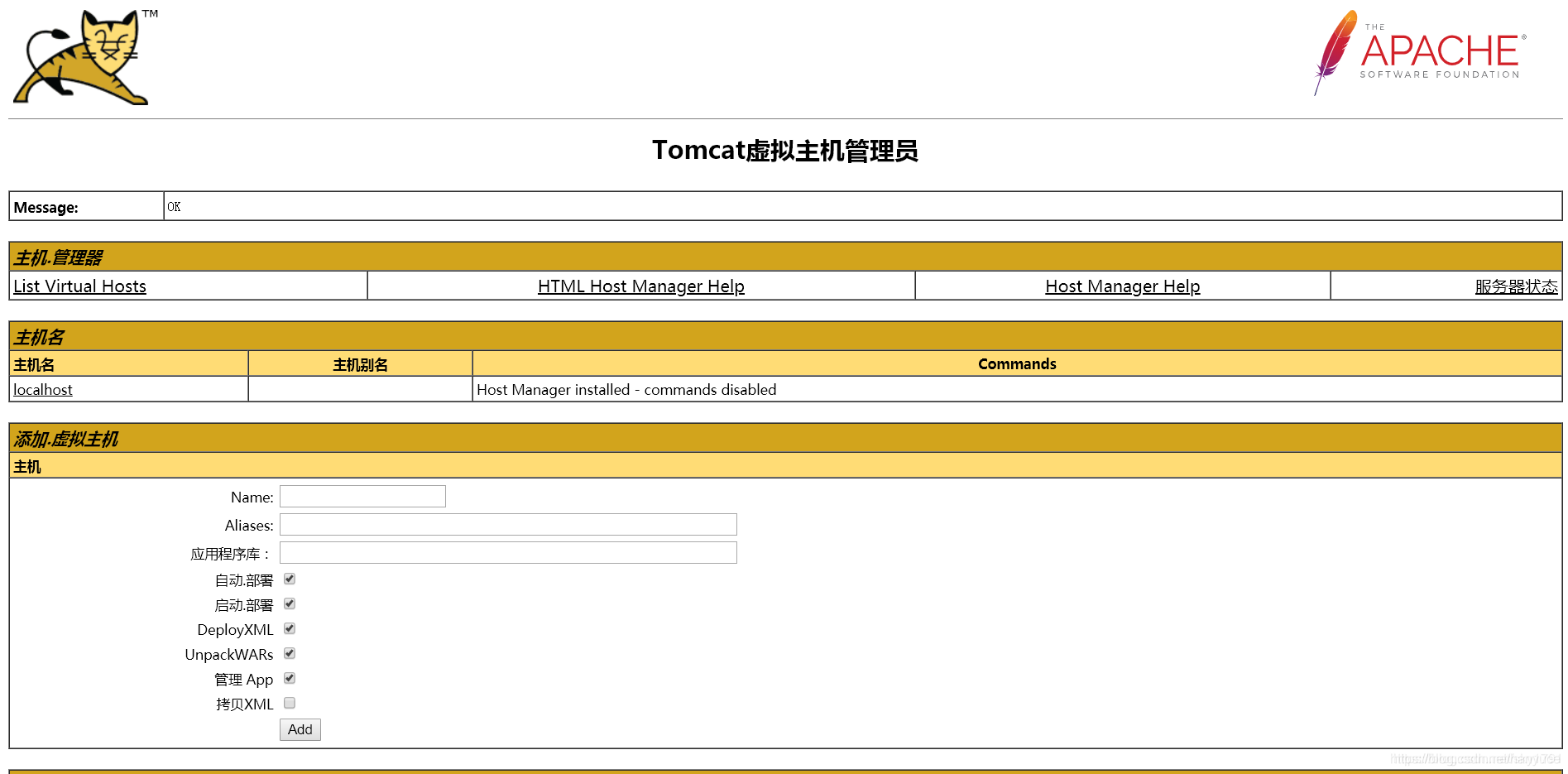1568x774 pixels.
Task: Click the Commands column header
Action: (x=1017, y=364)
